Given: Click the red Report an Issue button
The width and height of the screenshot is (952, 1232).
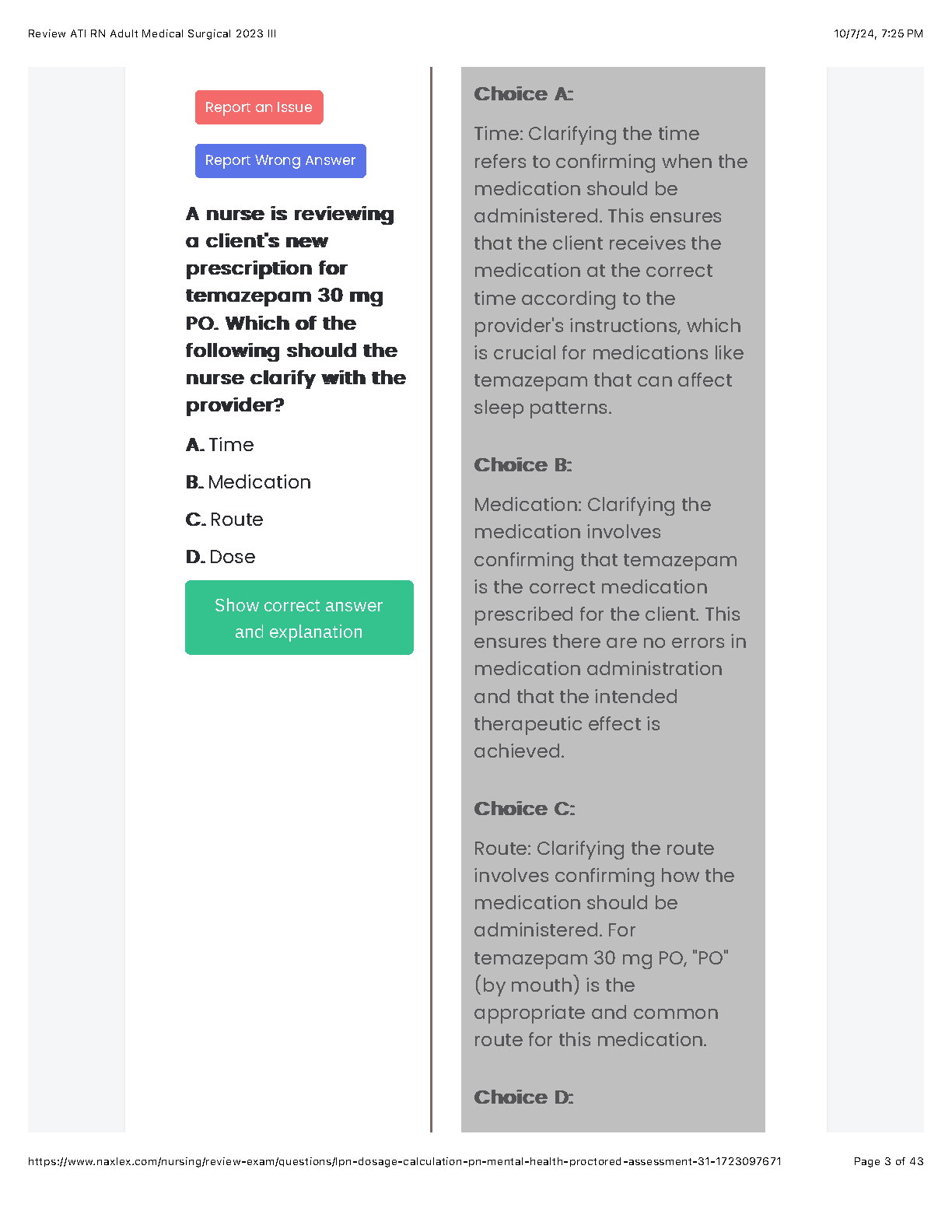Looking at the screenshot, I should (x=259, y=107).
